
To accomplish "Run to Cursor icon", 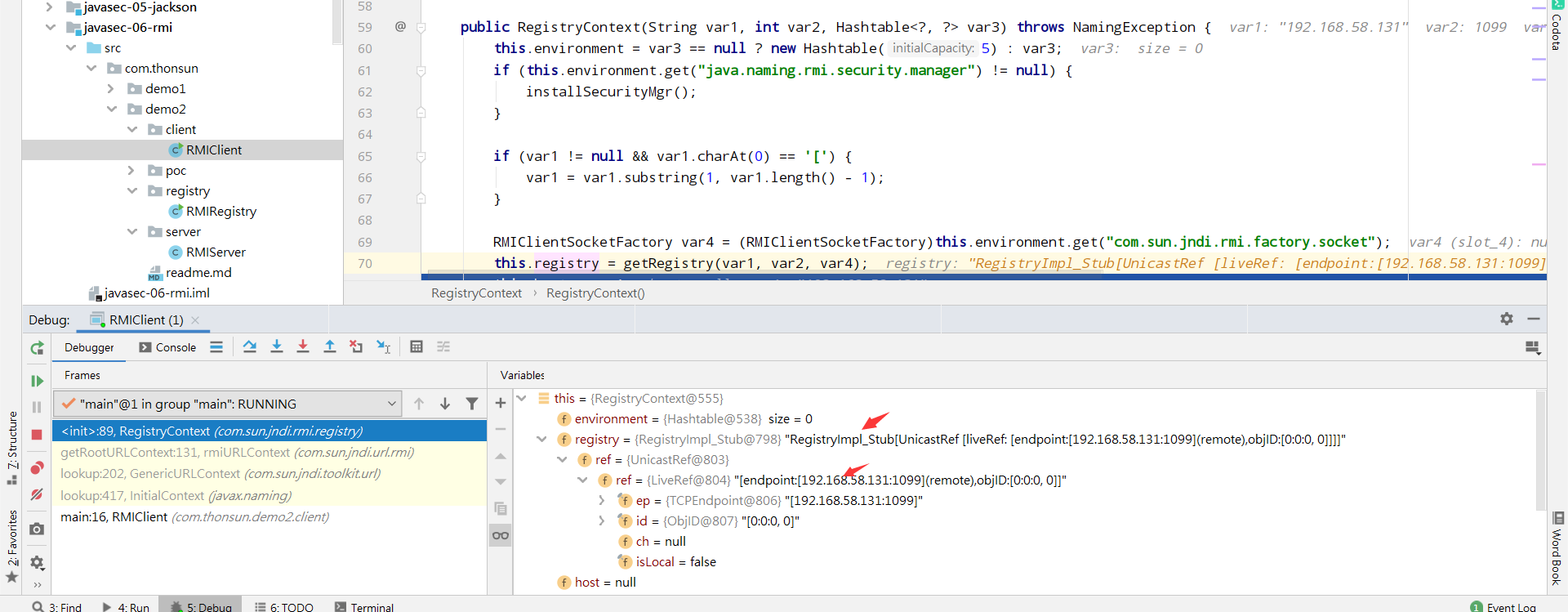I will (x=383, y=347).
